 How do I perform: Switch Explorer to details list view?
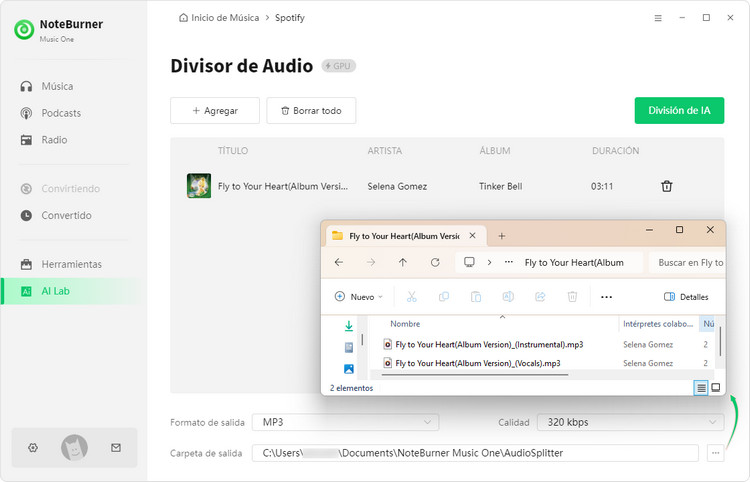pos(701,388)
